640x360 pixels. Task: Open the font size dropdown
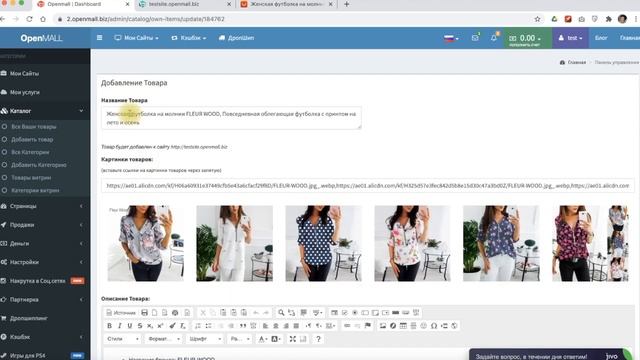pyautogui.click(x=240, y=339)
